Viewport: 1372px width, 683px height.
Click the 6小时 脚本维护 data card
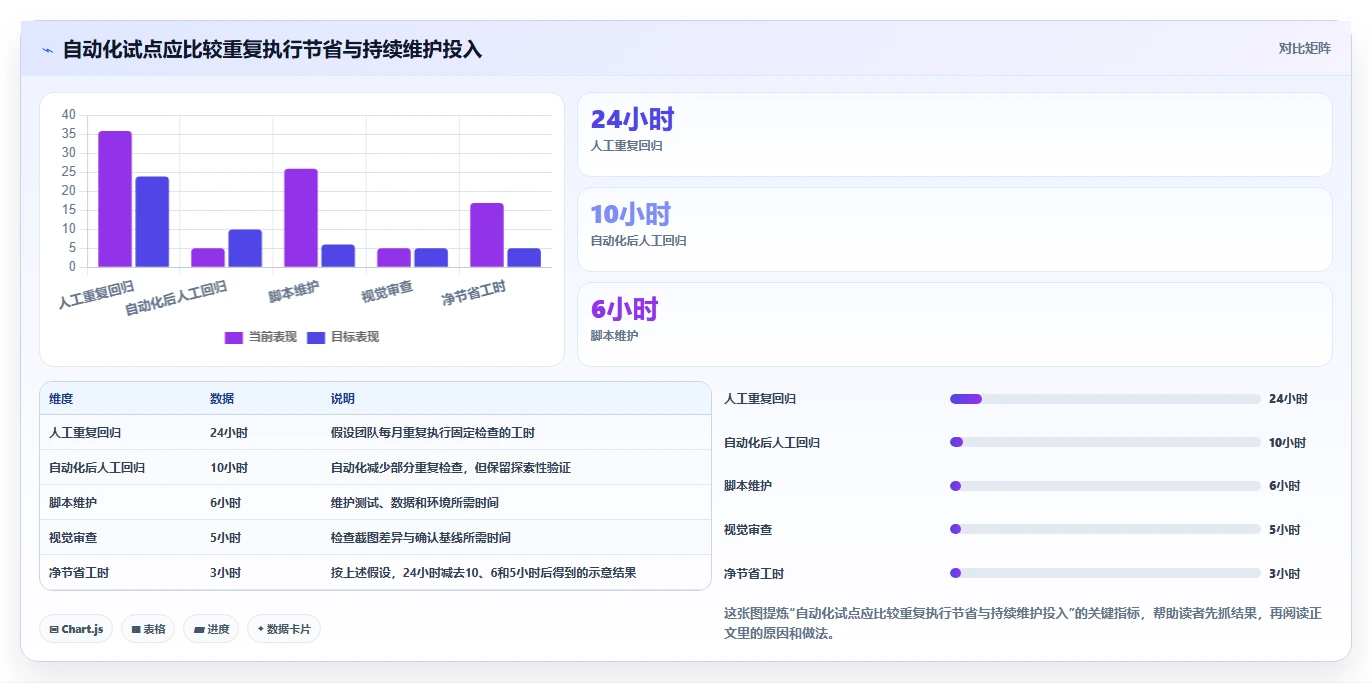click(x=955, y=325)
